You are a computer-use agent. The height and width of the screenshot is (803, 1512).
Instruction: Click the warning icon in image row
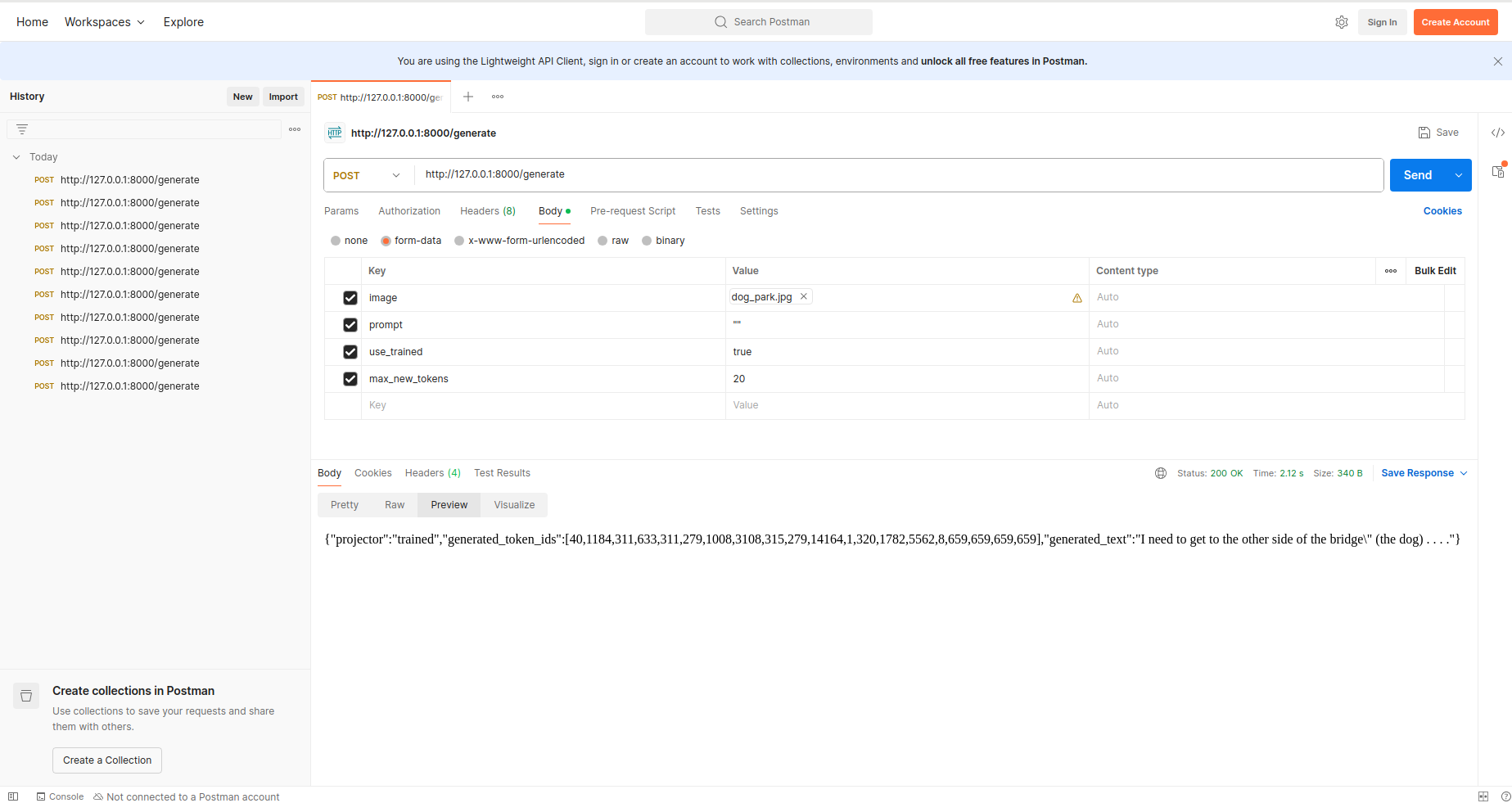click(1077, 298)
